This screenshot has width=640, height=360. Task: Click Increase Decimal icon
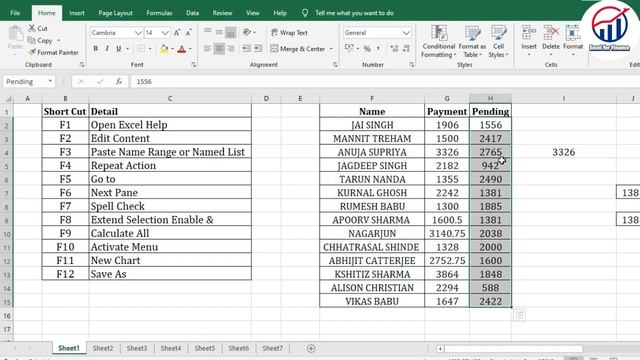[394, 49]
